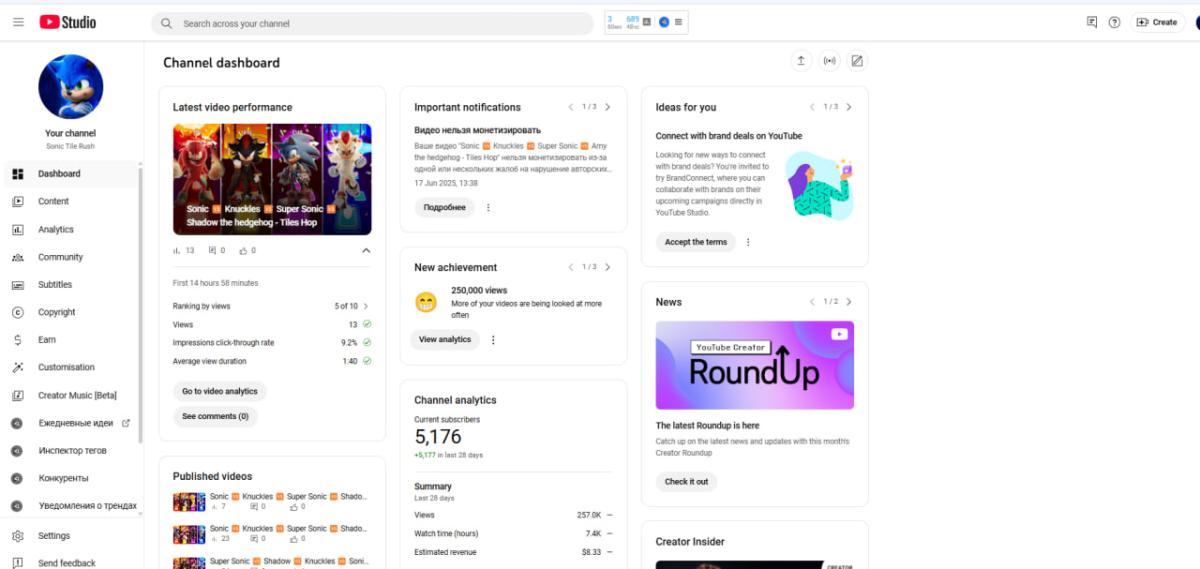Open Community in the sidebar
The height and width of the screenshot is (569, 1200).
click(x=71, y=257)
